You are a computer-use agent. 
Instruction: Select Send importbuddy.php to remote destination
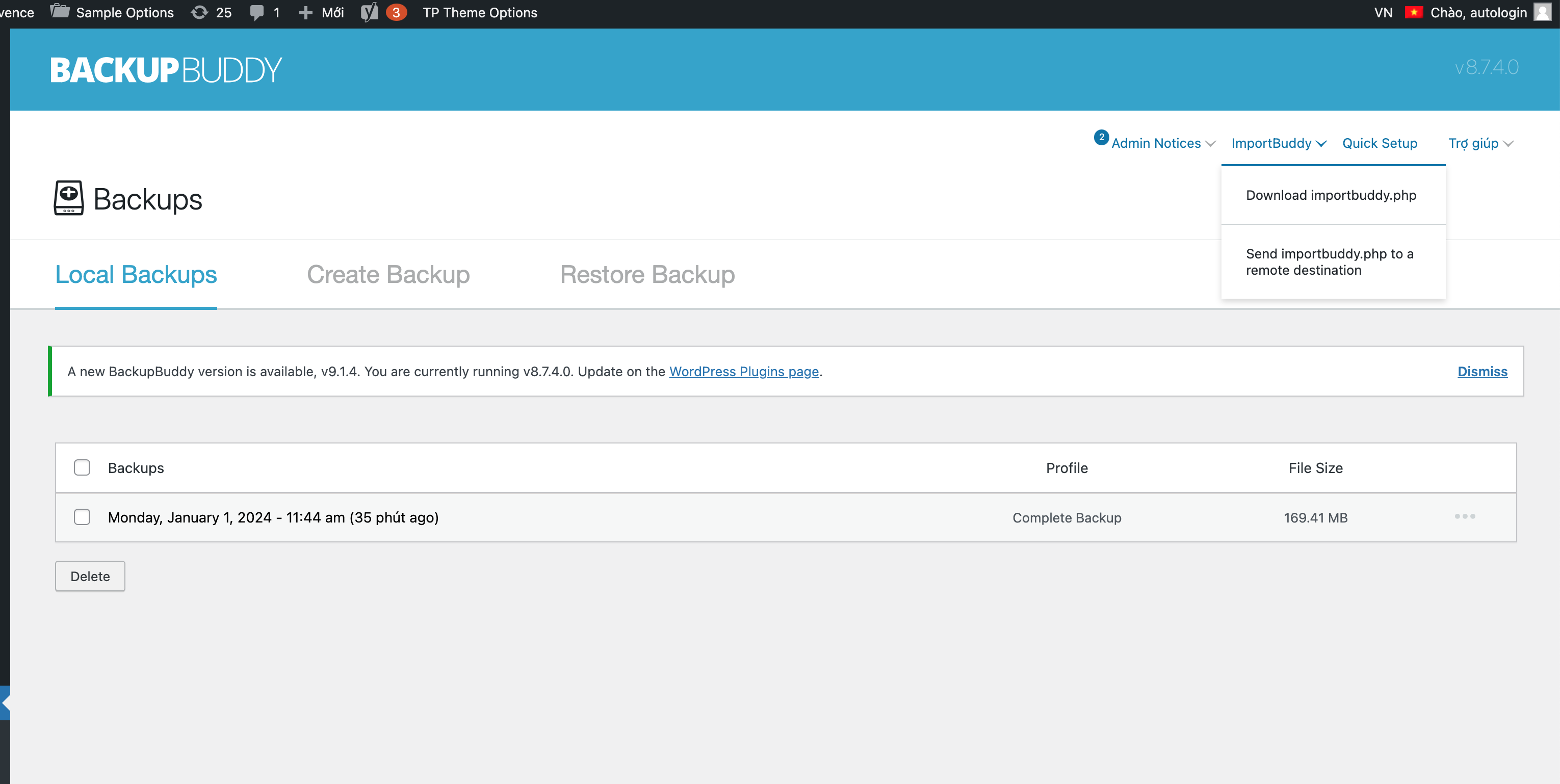tap(1329, 262)
